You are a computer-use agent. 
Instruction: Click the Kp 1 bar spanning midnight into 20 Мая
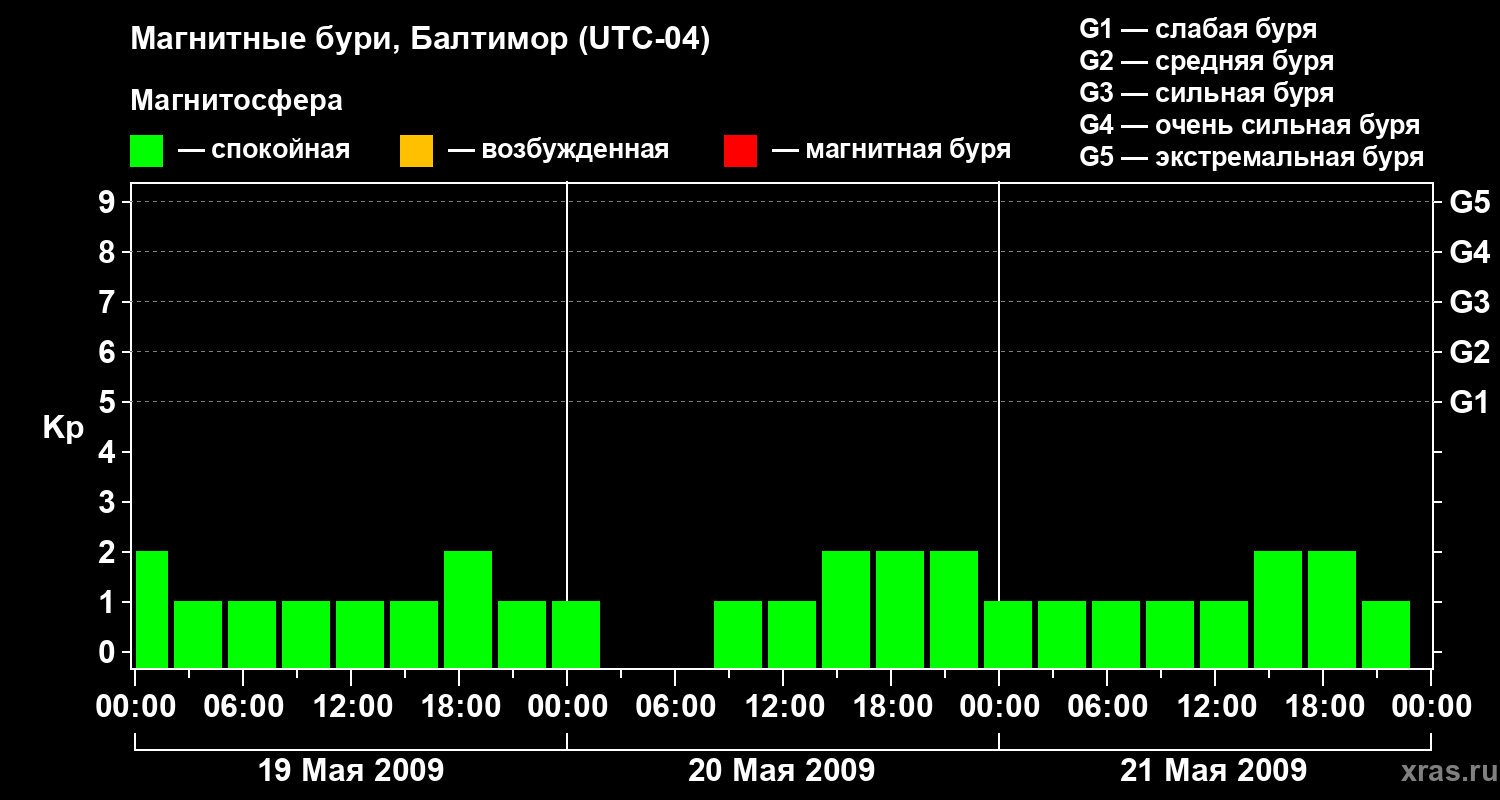[576, 634]
